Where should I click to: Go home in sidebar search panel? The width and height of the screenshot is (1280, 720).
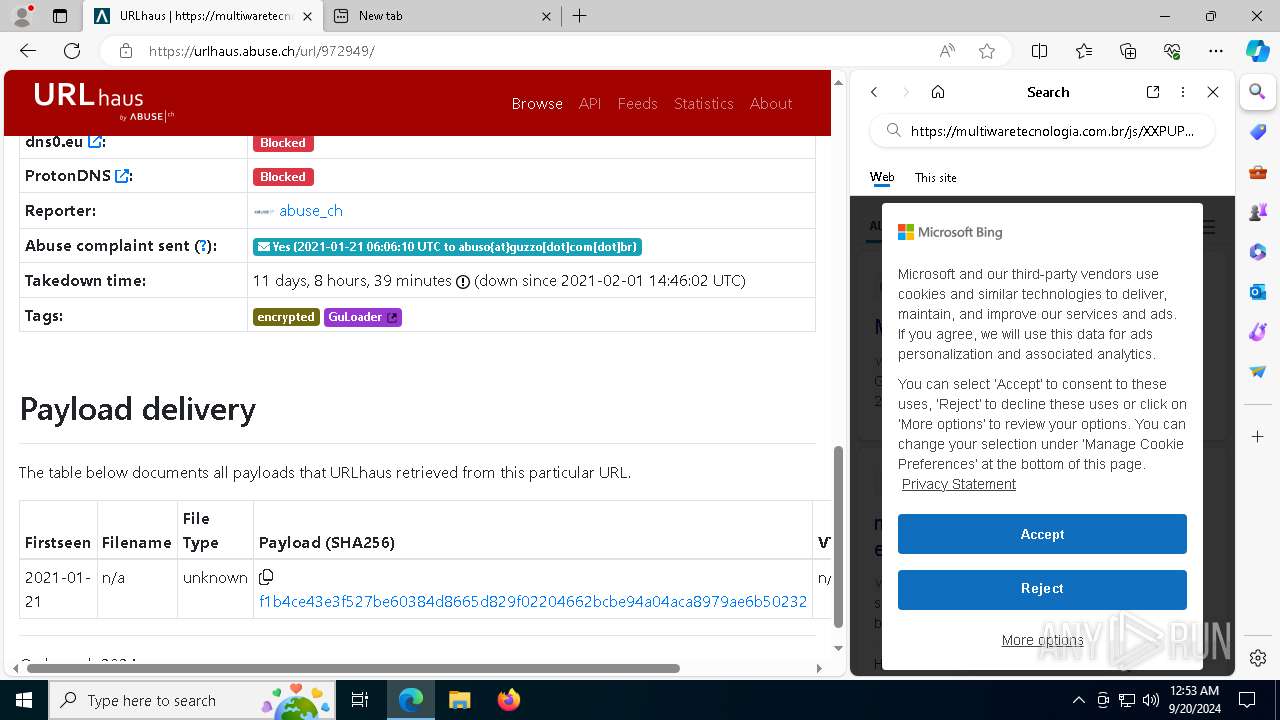click(938, 92)
